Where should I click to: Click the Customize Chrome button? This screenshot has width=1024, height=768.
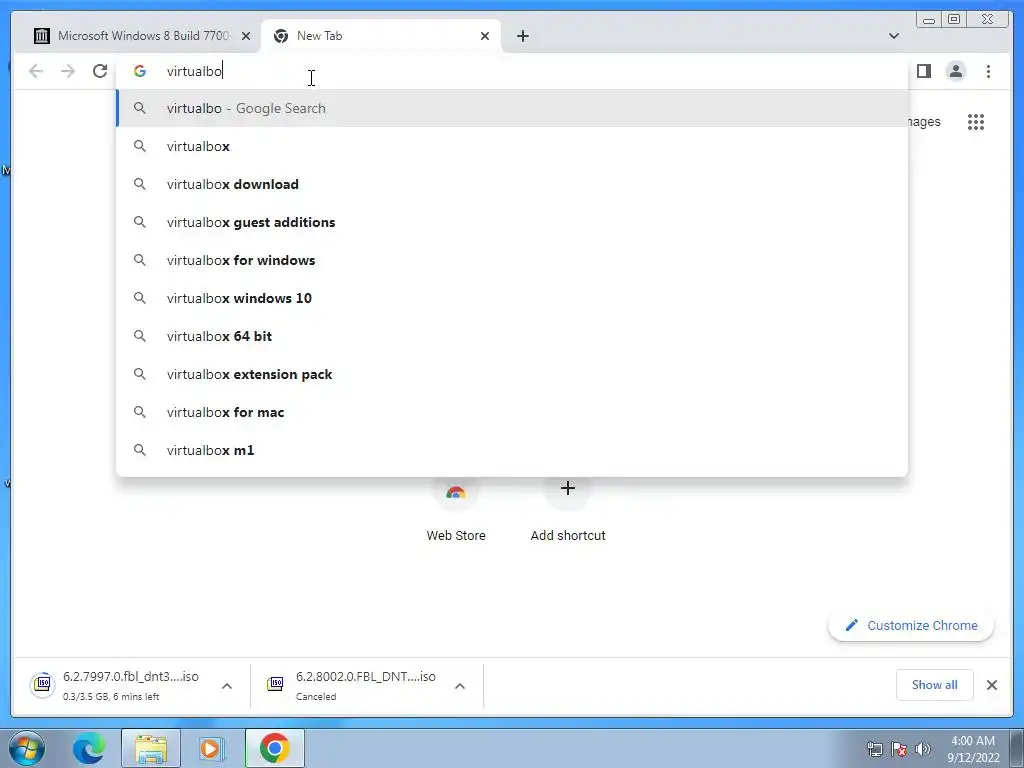tap(911, 626)
